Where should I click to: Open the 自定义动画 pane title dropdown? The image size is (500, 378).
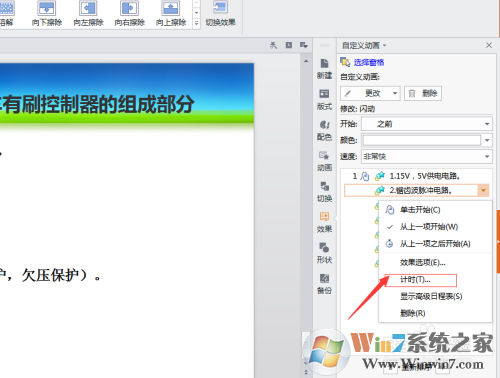(384, 45)
